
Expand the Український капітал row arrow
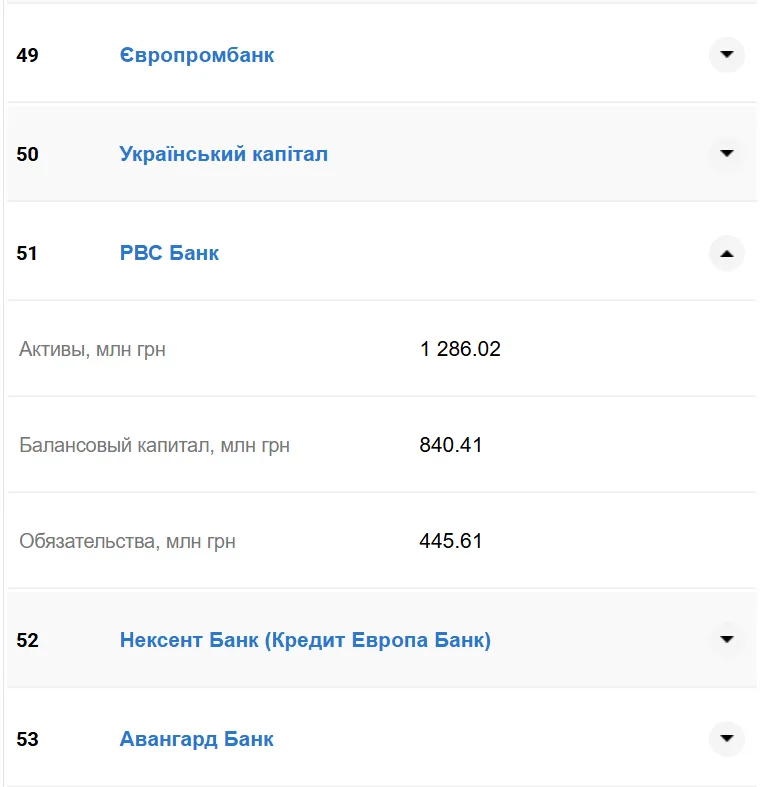[x=727, y=154]
